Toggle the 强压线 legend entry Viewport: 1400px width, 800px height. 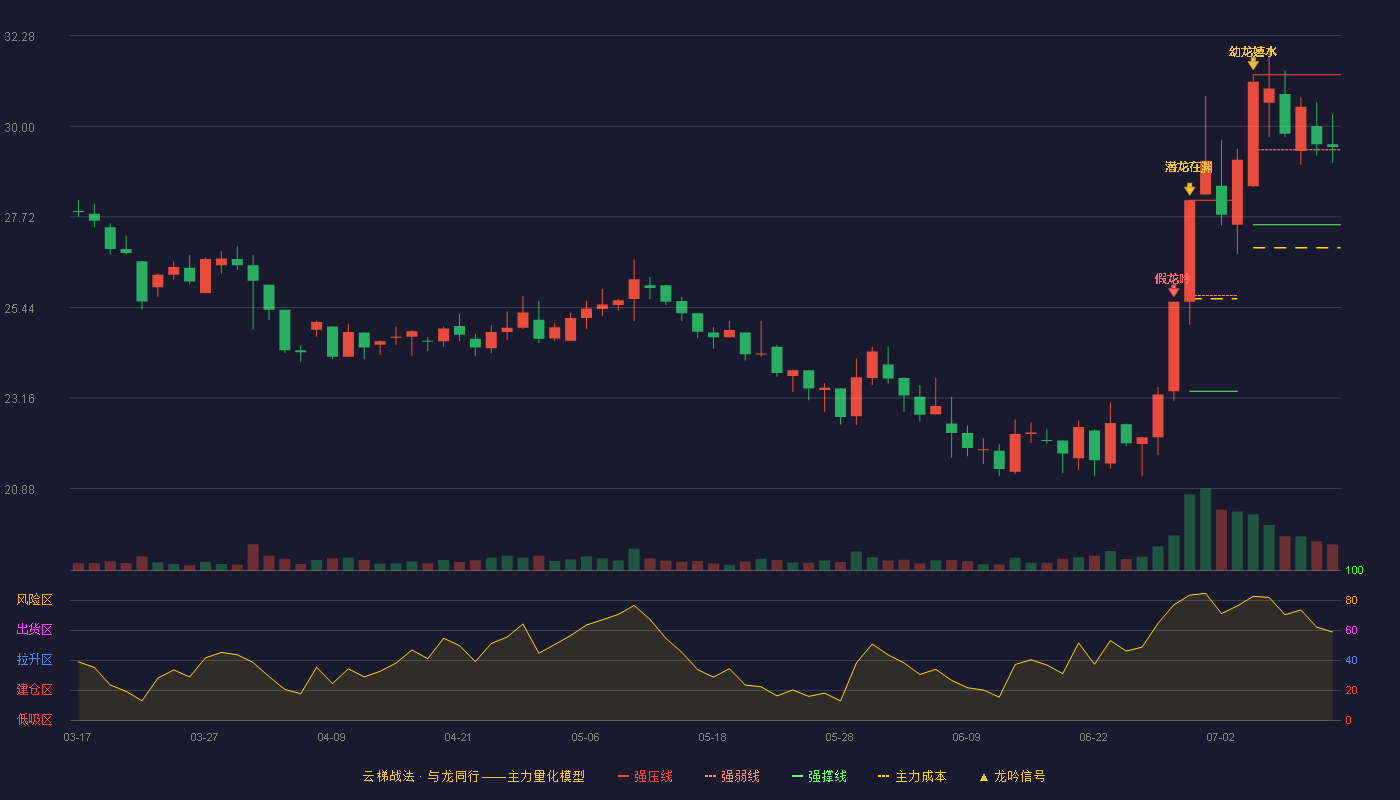[645, 776]
